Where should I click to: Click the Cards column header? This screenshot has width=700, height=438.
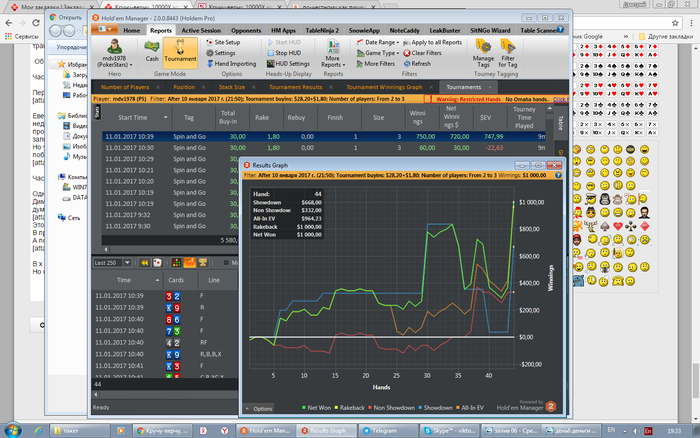click(x=176, y=280)
